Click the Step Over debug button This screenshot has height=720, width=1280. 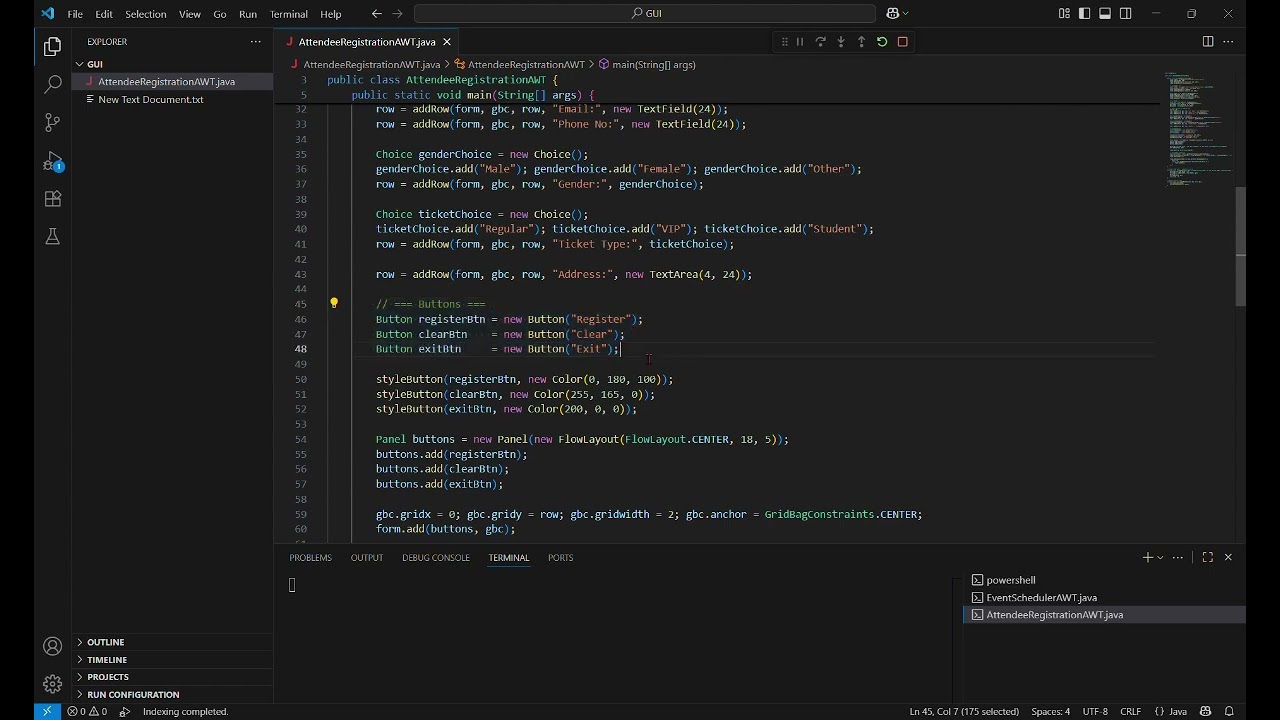(x=820, y=42)
